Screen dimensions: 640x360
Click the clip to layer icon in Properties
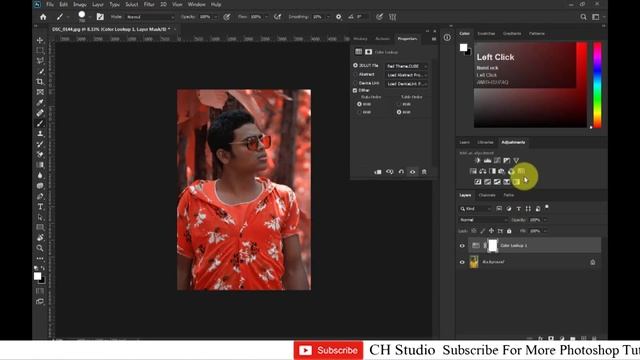(378, 172)
